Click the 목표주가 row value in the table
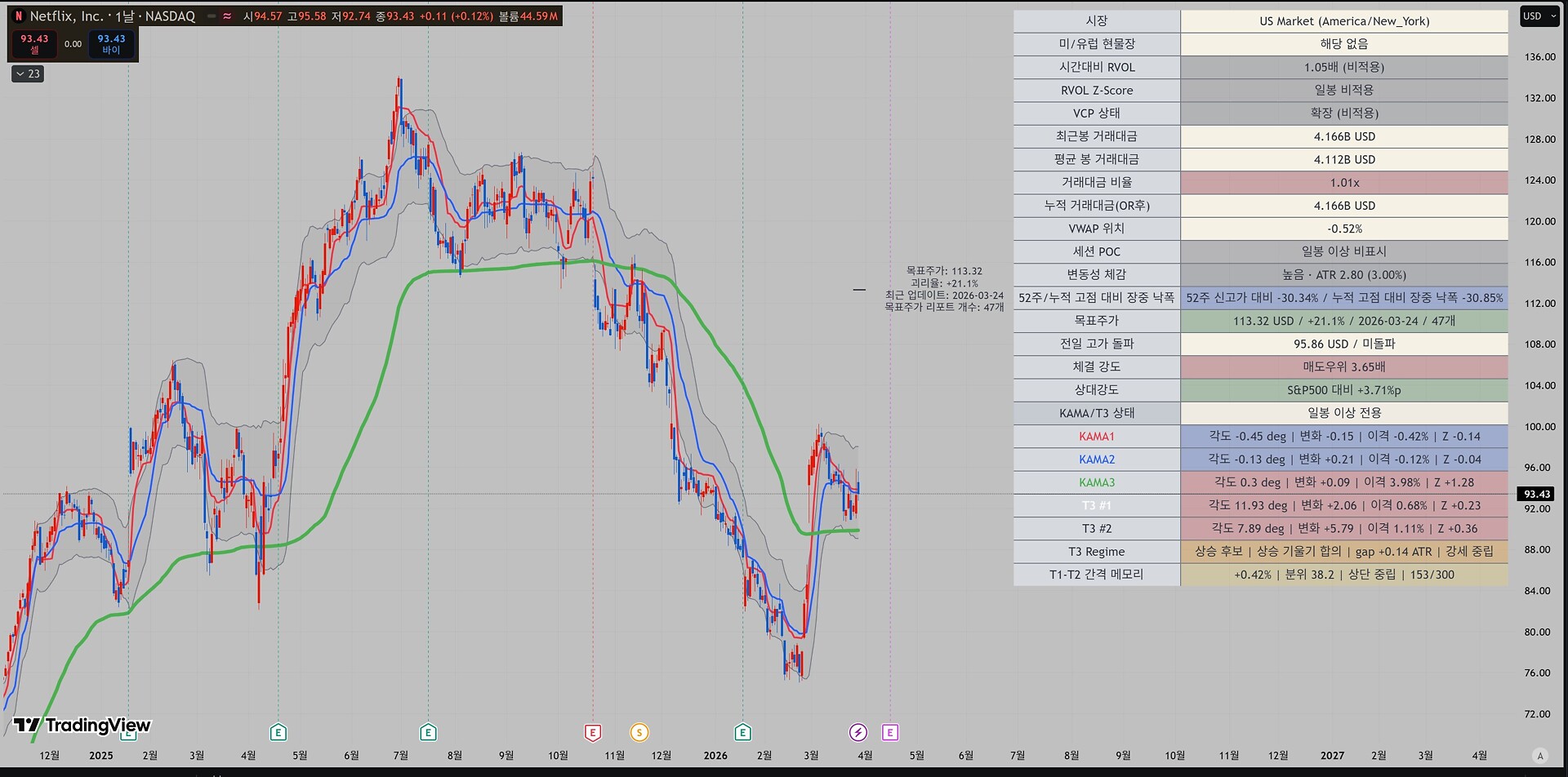The height and width of the screenshot is (777, 1568). (1343, 321)
